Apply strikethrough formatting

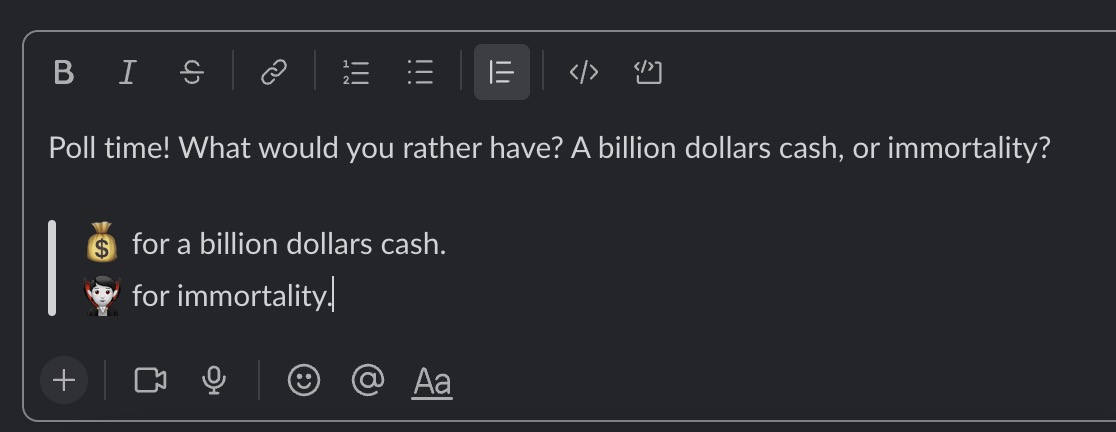pos(192,73)
